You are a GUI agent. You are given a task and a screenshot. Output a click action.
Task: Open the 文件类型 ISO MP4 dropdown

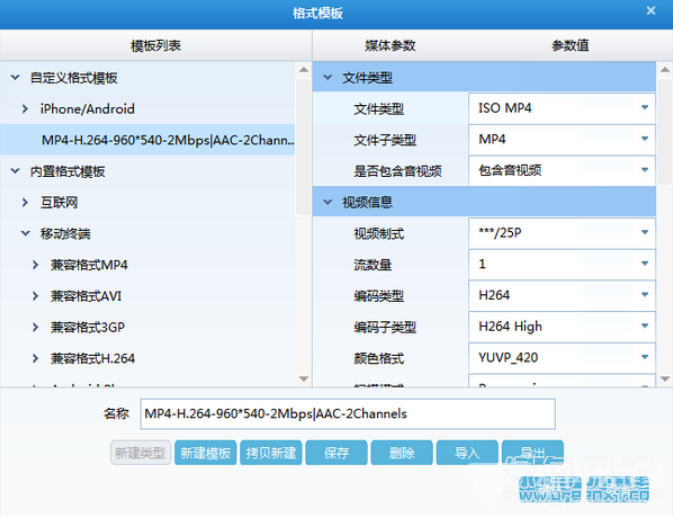(x=560, y=108)
